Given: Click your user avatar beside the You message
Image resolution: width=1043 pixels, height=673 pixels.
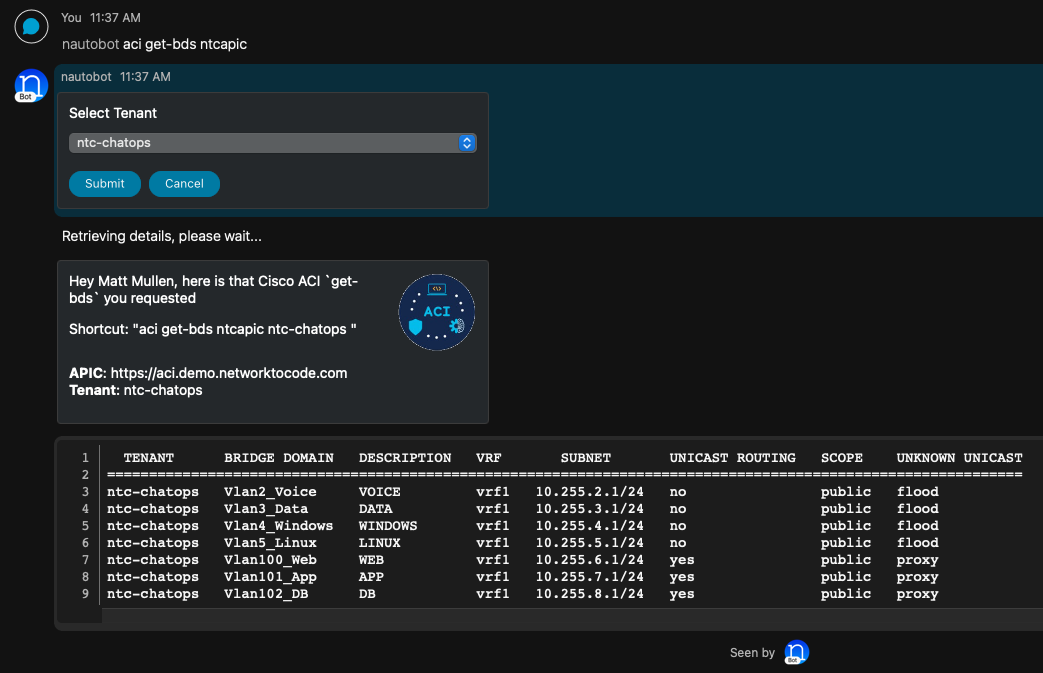Looking at the screenshot, I should [x=31, y=26].
